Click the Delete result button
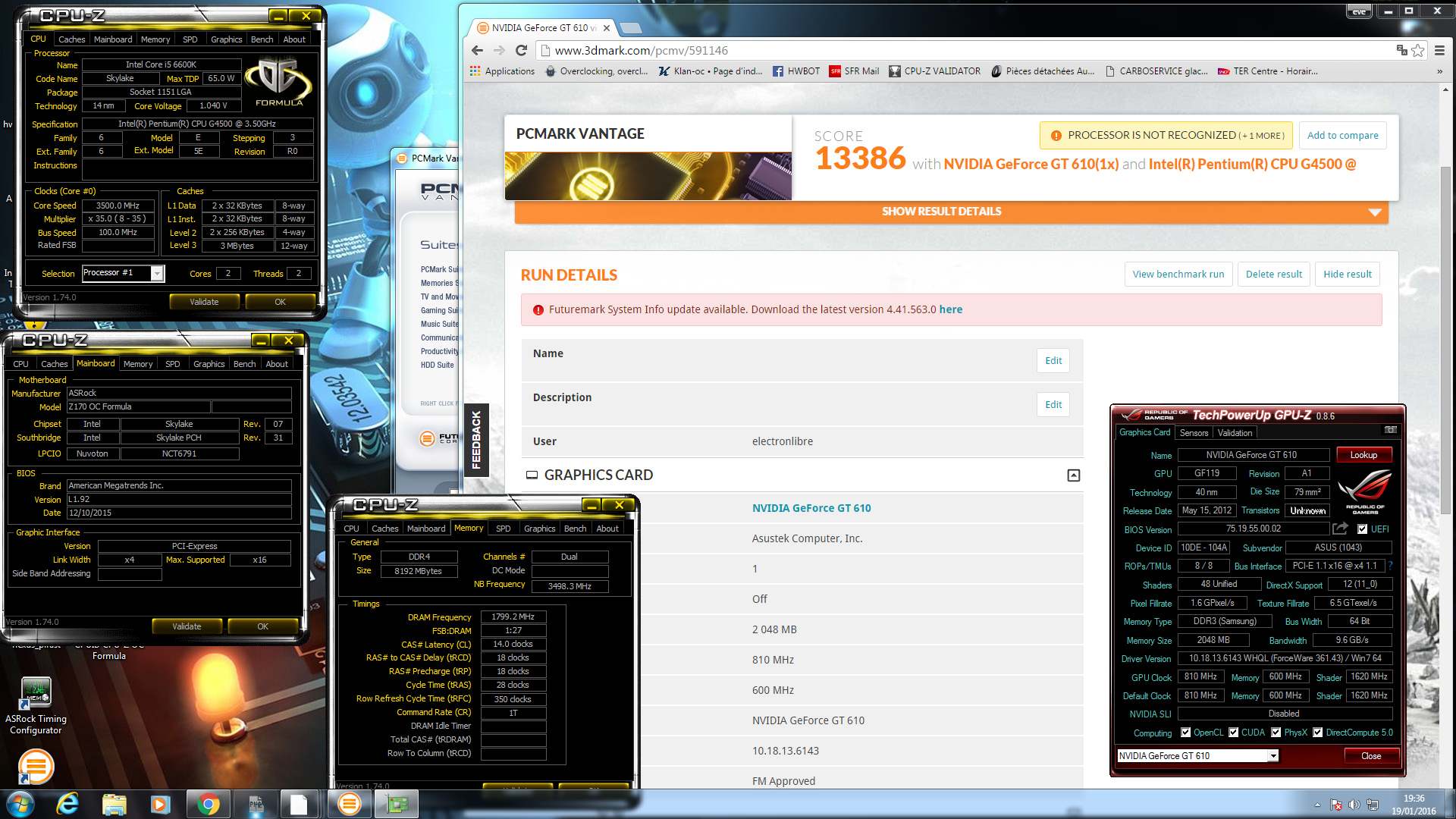The image size is (1456, 819). [1273, 275]
